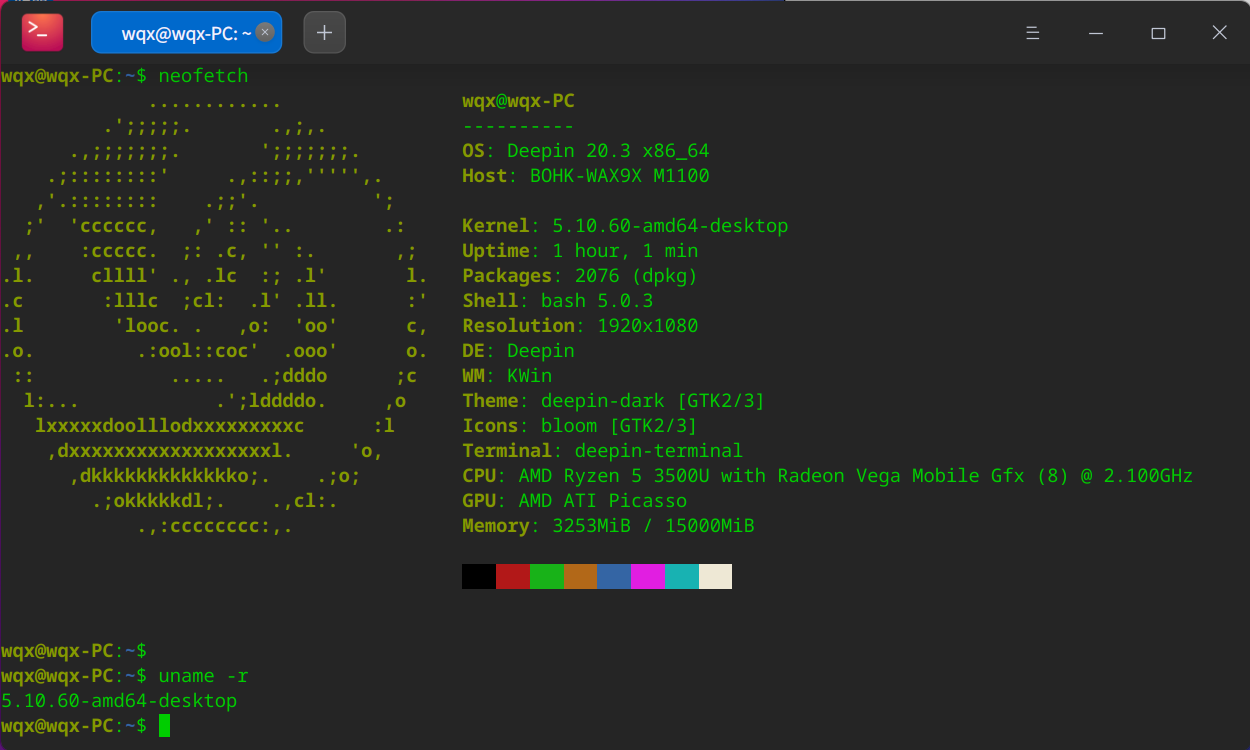
Task: Click the deepin-terminal app icon
Action: click(x=40, y=31)
